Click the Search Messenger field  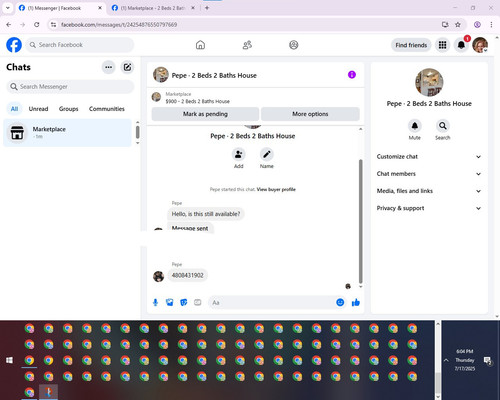[70, 87]
